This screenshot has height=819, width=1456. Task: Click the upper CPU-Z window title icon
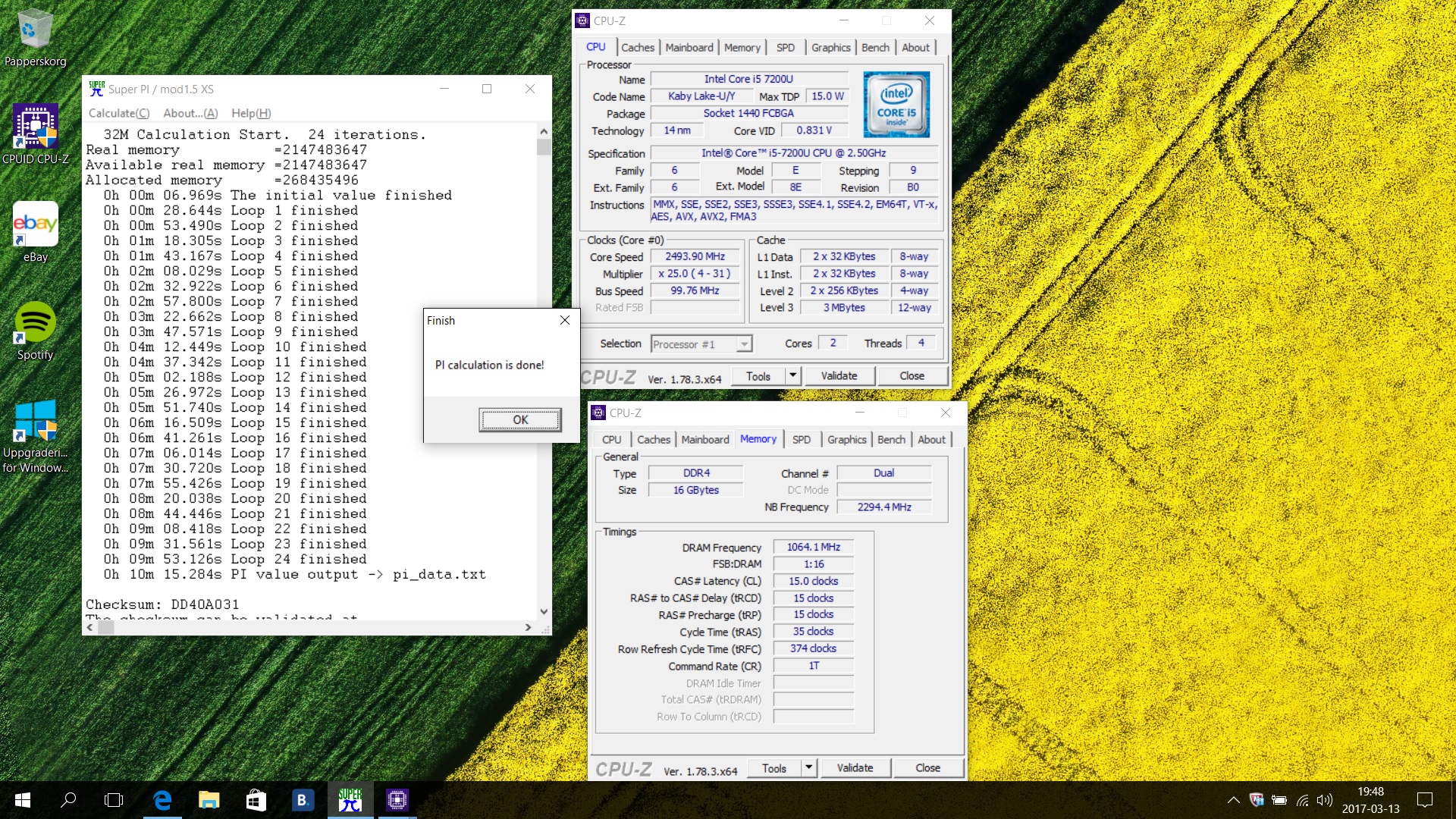coord(582,20)
